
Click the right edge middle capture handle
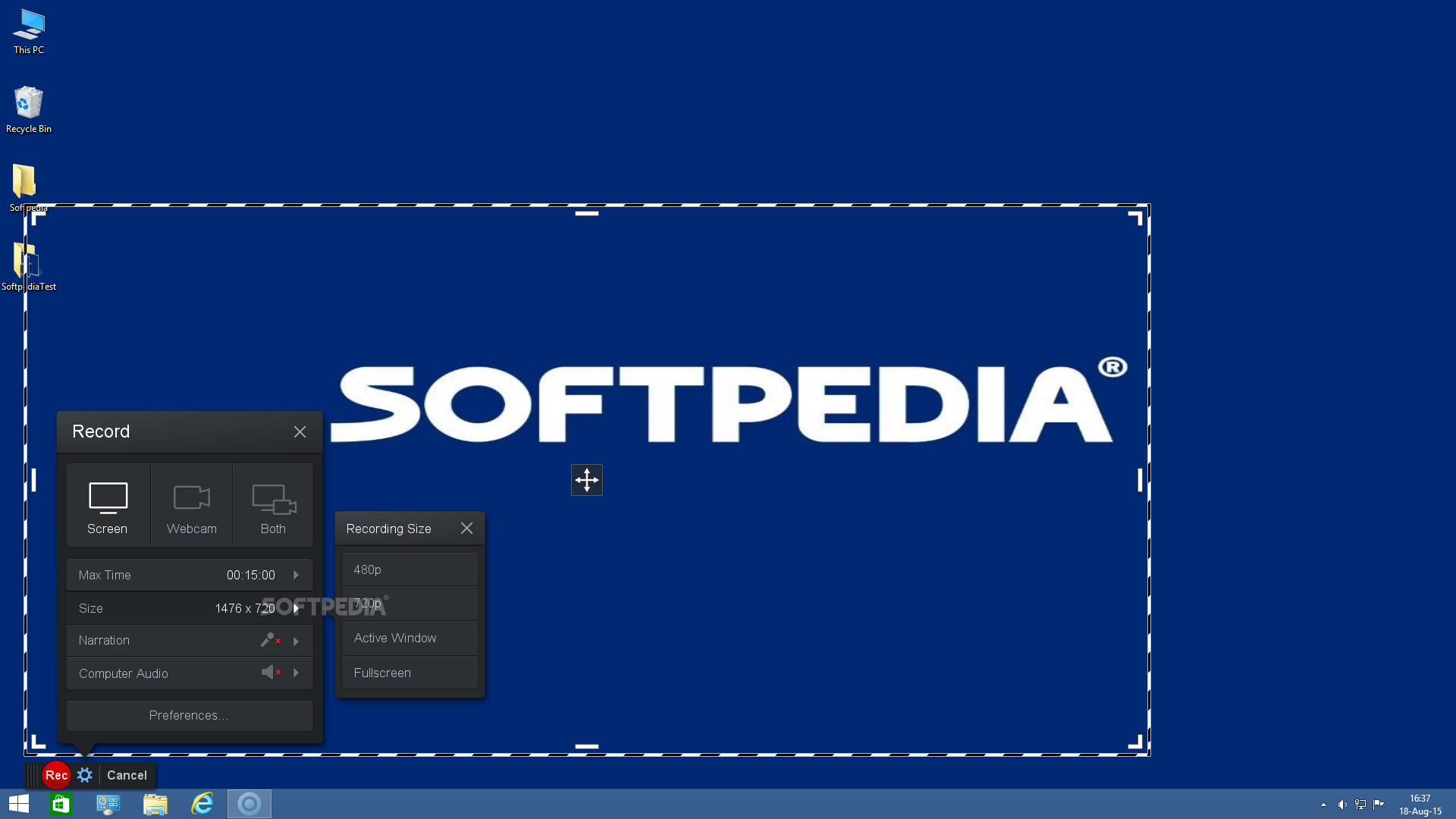tap(1140, 480)
